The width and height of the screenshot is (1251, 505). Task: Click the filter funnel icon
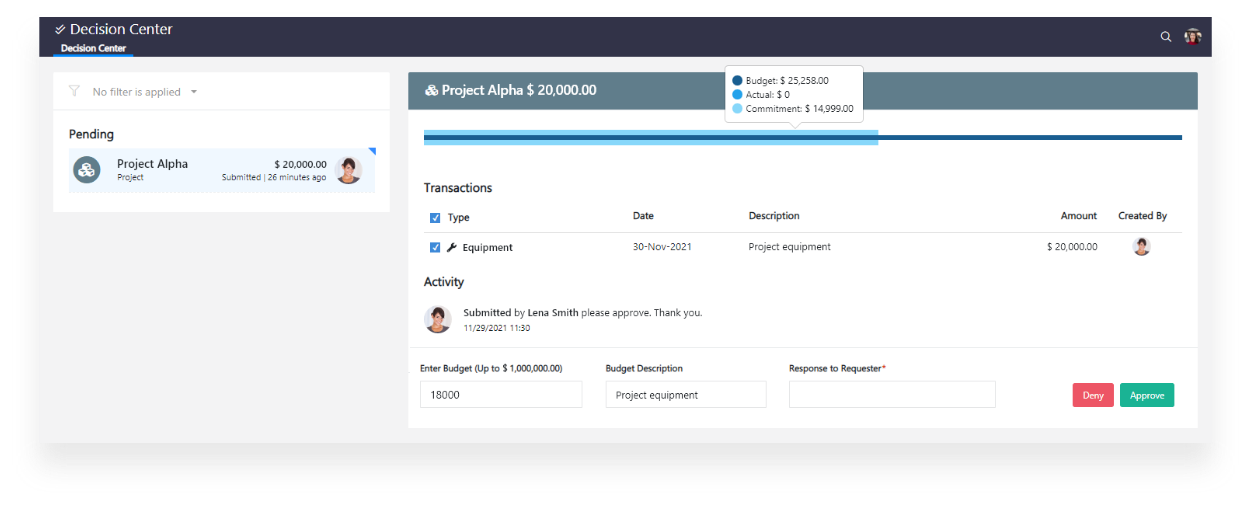tap(74, 91)
